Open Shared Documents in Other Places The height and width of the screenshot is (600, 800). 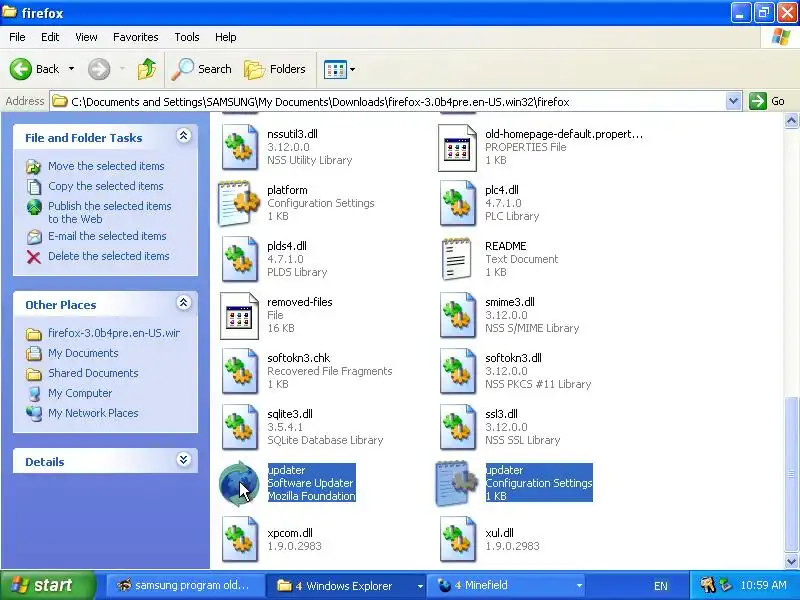click(x=93, y=373)
